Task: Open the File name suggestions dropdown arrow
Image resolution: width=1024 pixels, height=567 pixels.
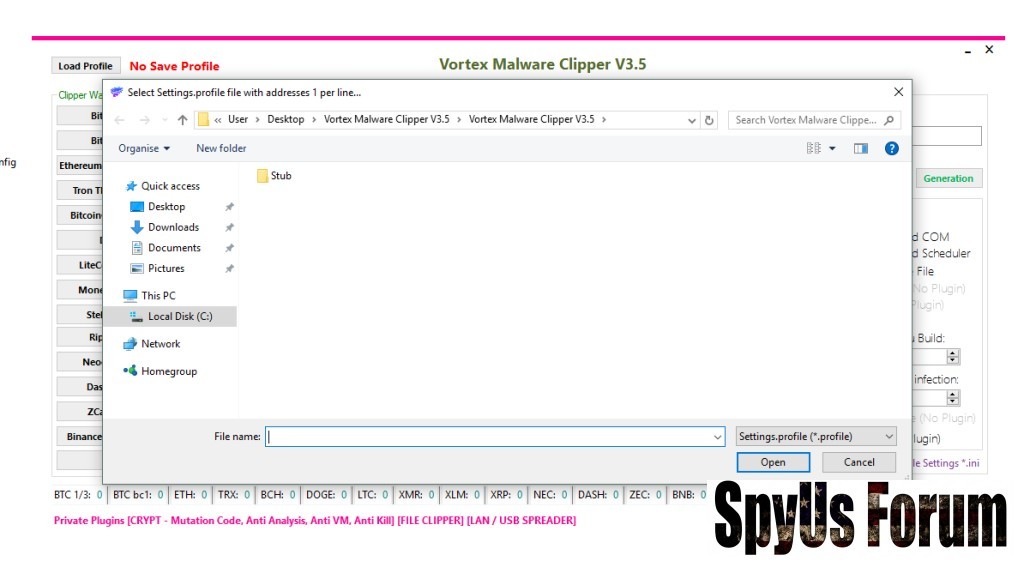Action: coord(717,437)
